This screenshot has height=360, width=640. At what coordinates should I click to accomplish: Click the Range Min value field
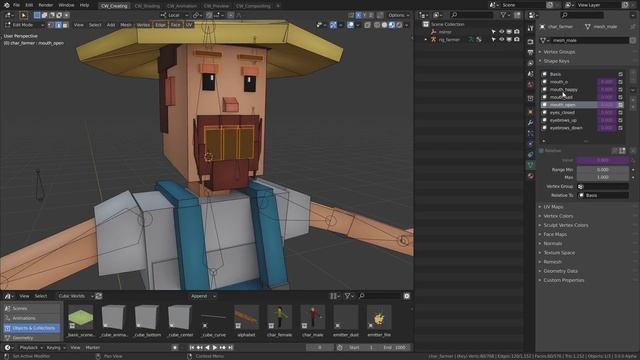pos(602,169)
